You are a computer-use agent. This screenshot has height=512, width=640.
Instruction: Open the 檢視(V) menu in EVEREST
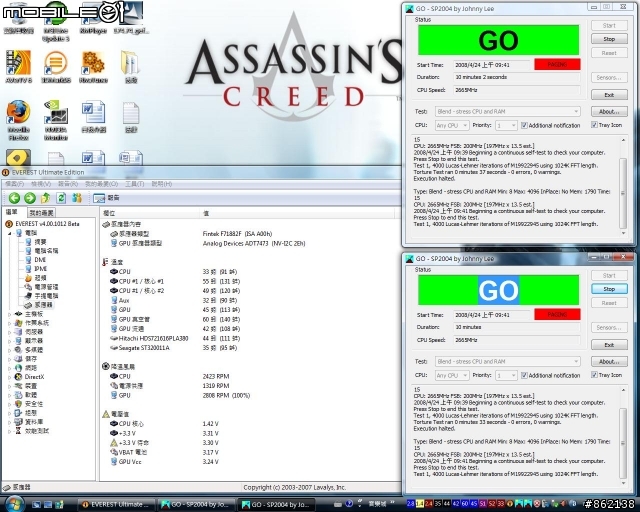[41, 184]
